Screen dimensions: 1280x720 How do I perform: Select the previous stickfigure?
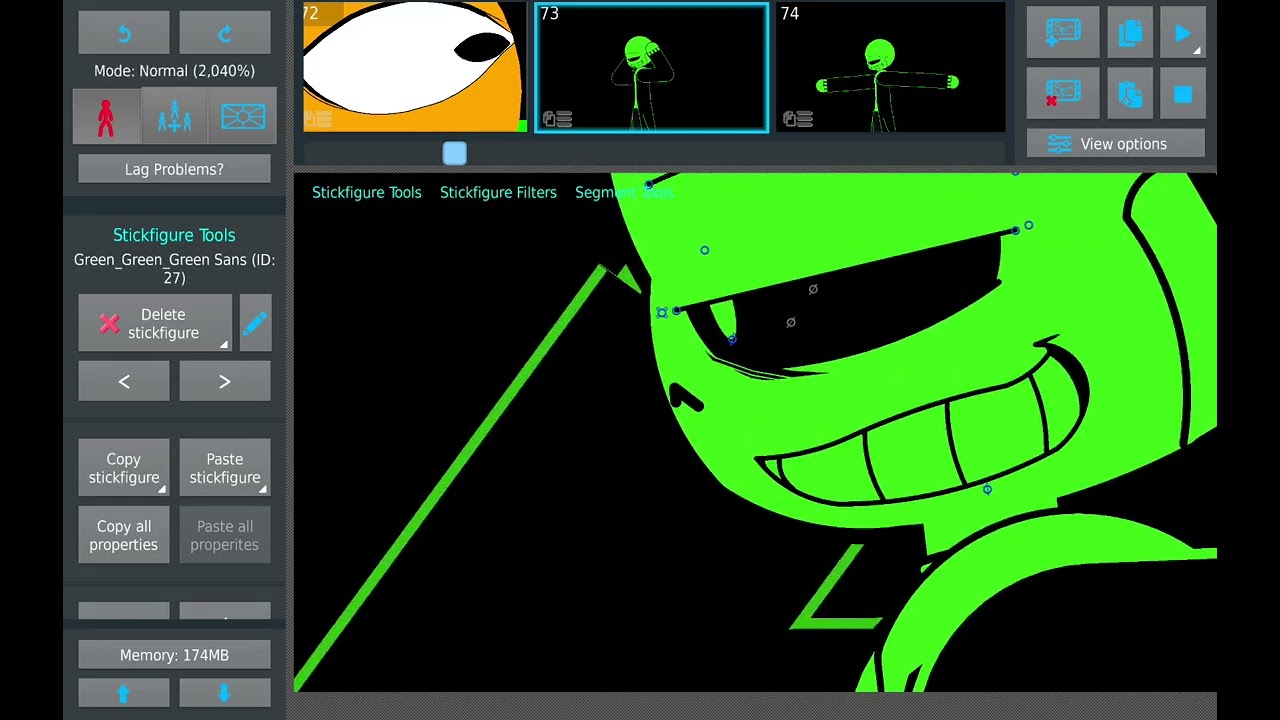pos(124,381)
